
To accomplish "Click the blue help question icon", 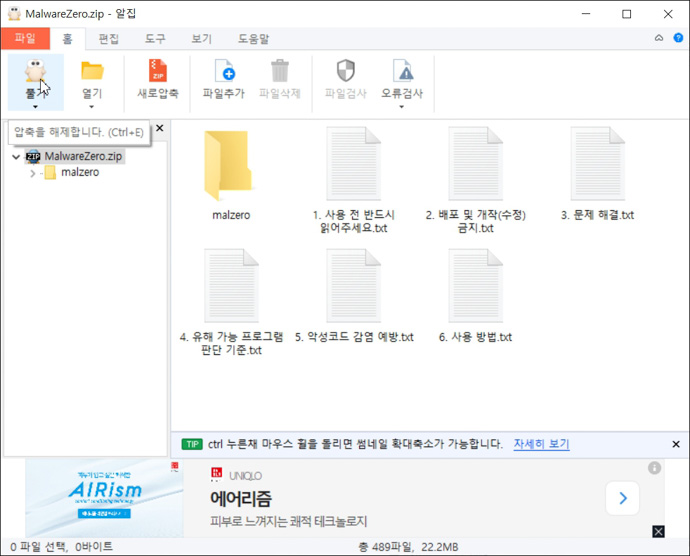I will tap(678, 38).
